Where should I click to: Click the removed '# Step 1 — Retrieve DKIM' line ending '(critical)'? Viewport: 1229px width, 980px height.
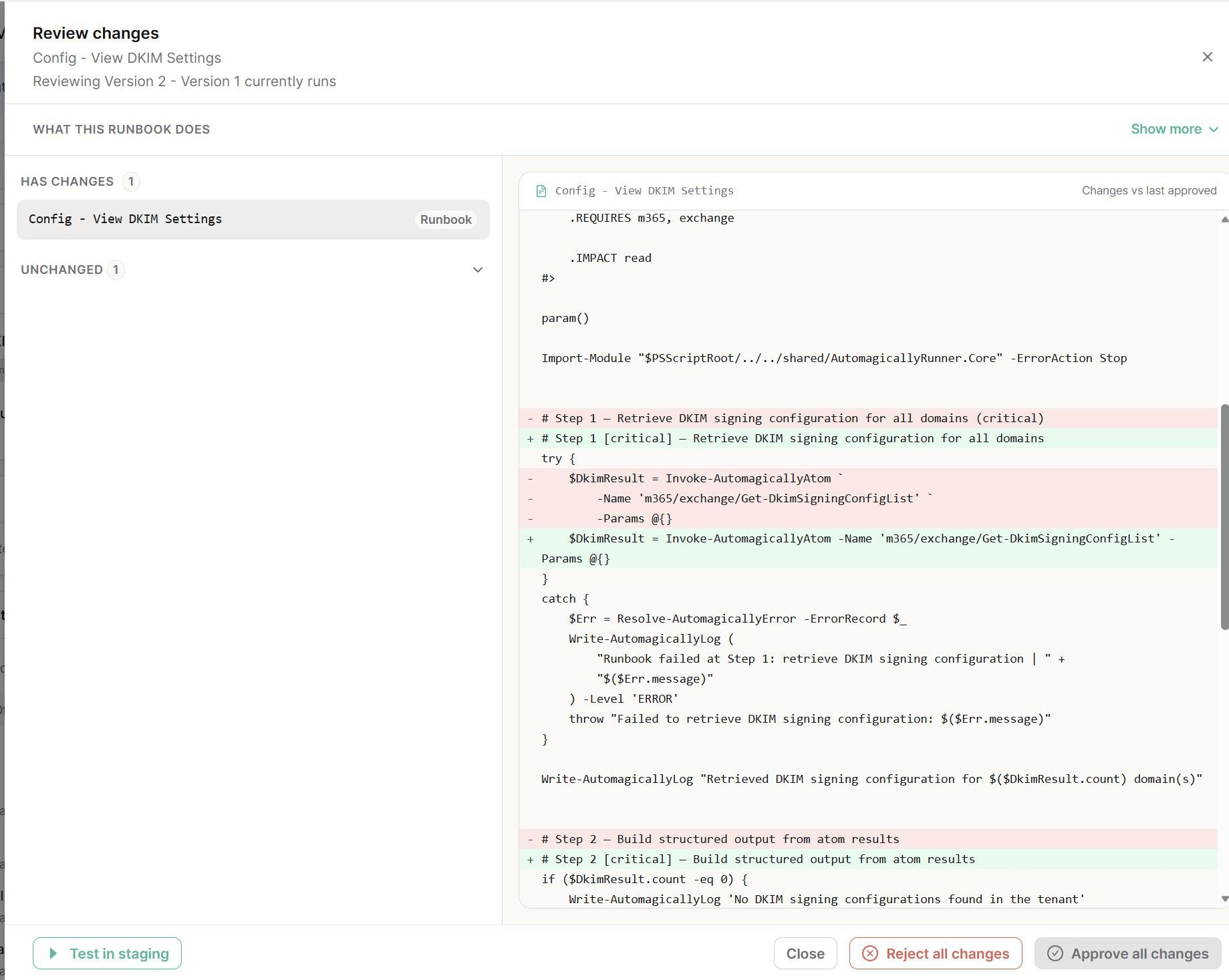coord(868,418)
